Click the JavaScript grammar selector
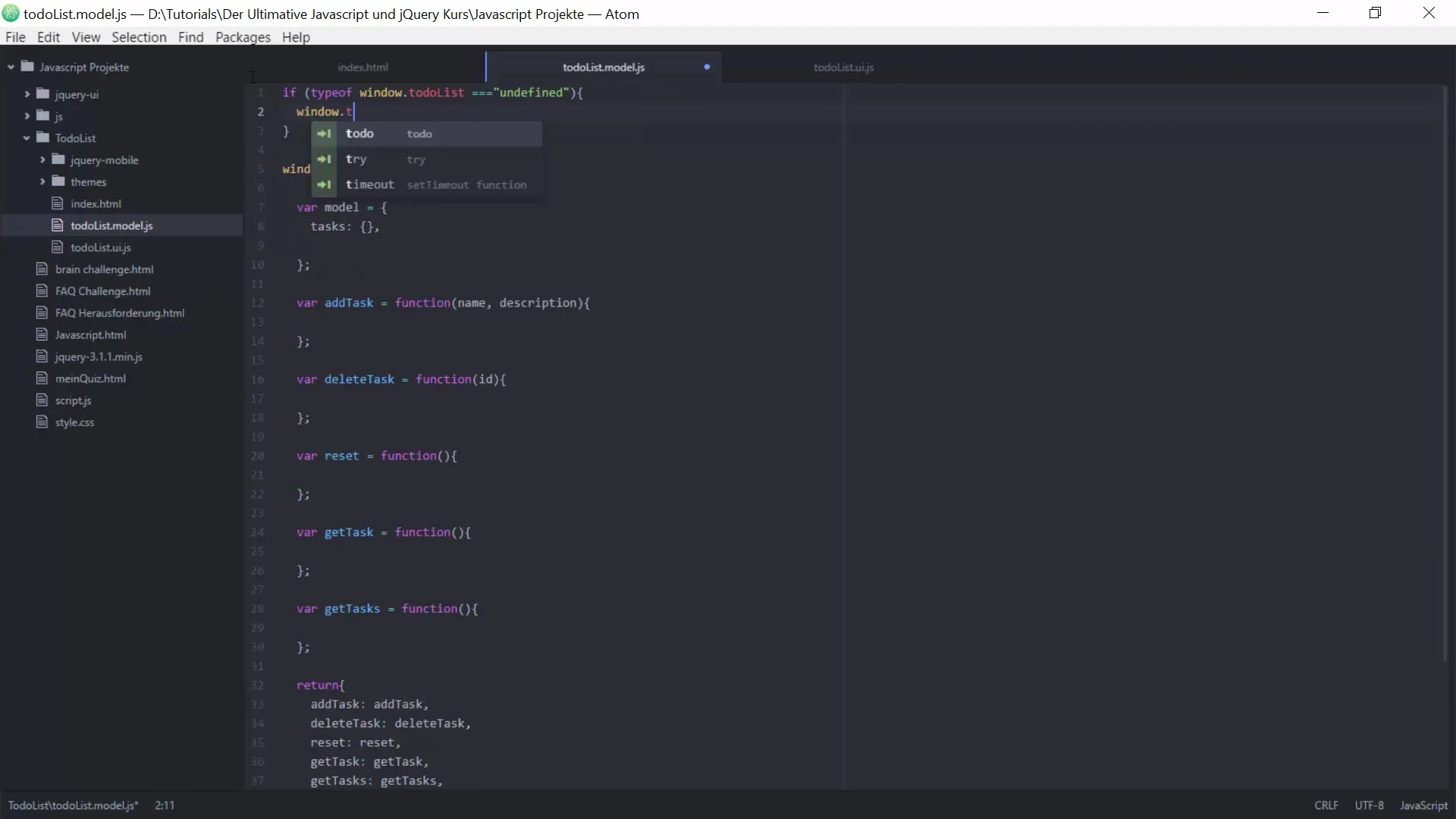Screen dimensions: 1456x819 [1423, 805]
